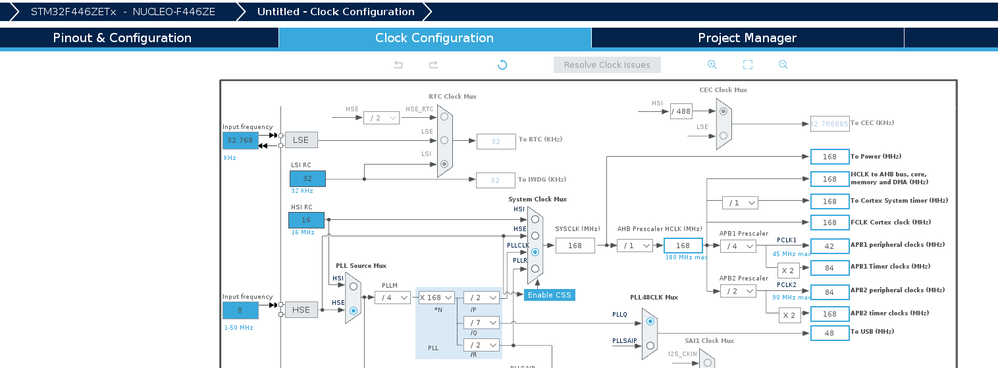Select PLLSAIP on PLL48CLK Mux
Screen dimensions: 998x368
[x=649, y=345]
